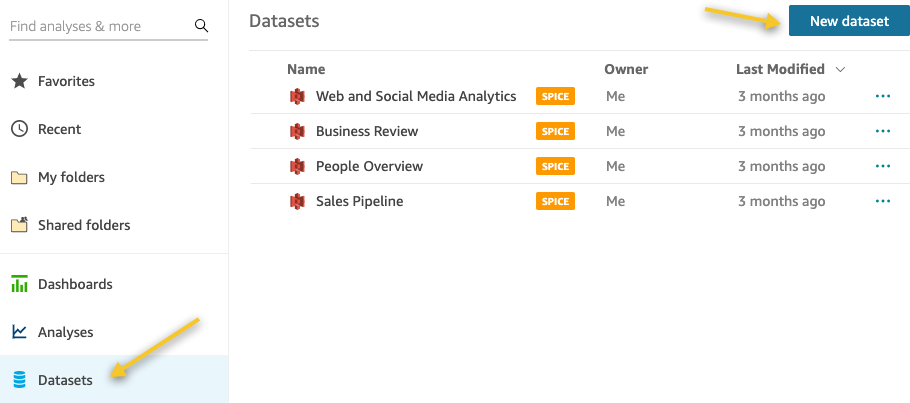This screenshot has height=403, width=910.
Task: Open options menu for Sales Pipeline
Action: coord(883,201)
